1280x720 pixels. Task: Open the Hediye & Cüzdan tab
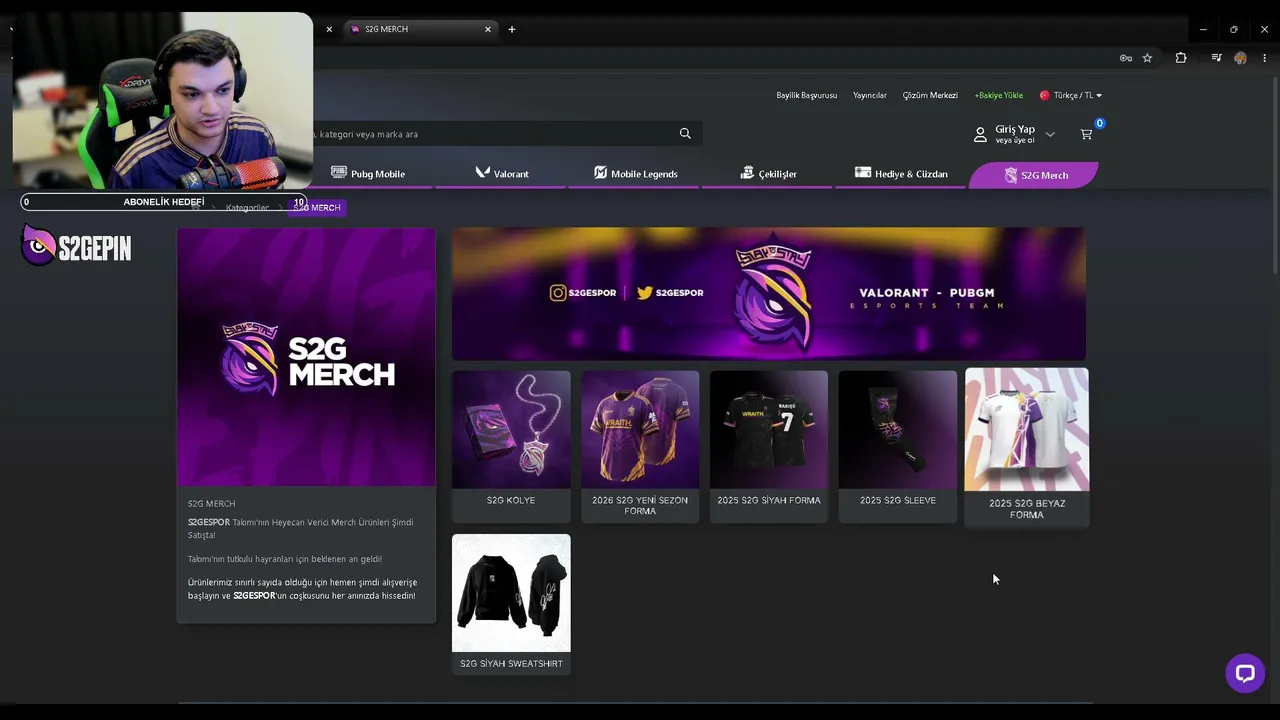click(x=901, y=174)
